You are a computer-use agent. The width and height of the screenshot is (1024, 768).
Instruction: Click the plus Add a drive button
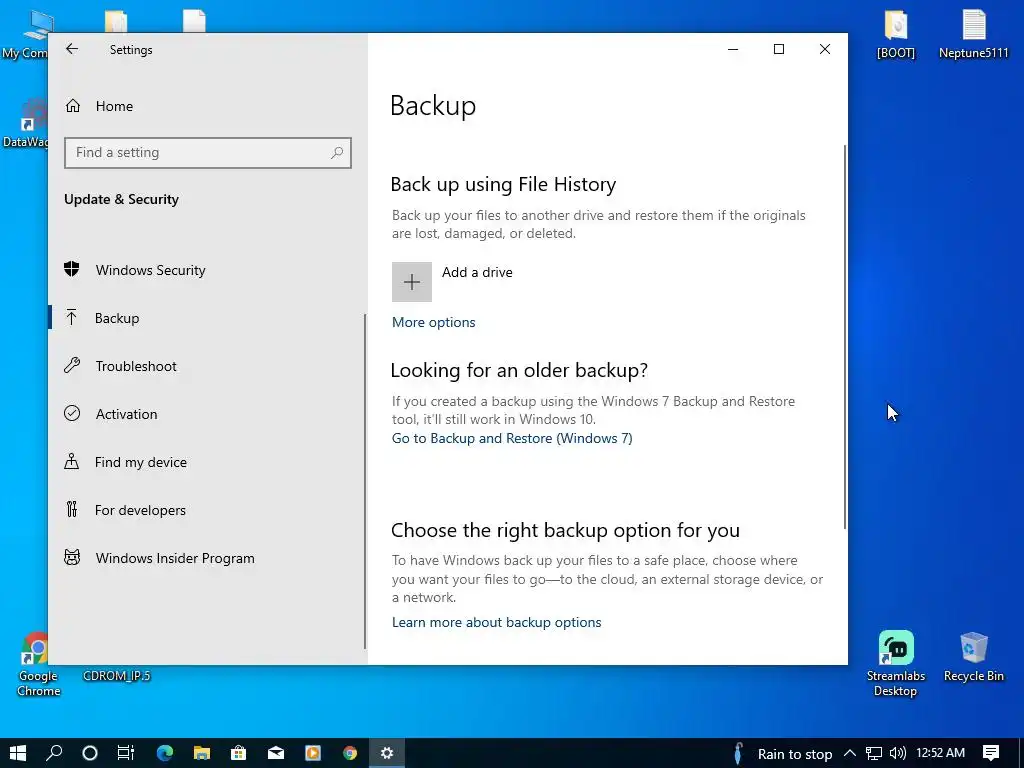tap(411, 281)
